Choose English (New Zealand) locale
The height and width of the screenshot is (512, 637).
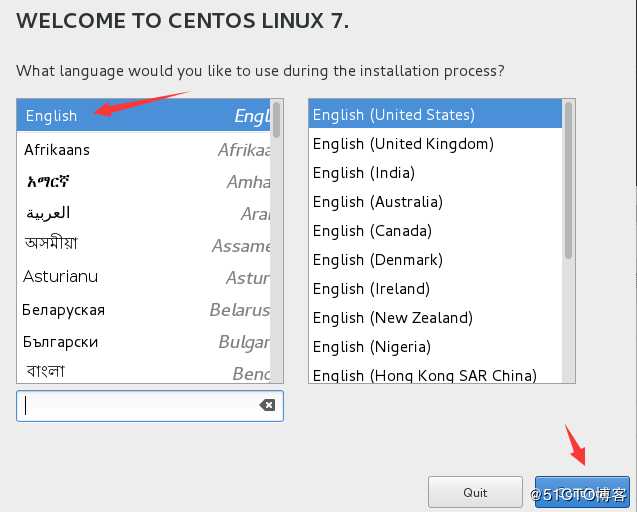(435, 318)
